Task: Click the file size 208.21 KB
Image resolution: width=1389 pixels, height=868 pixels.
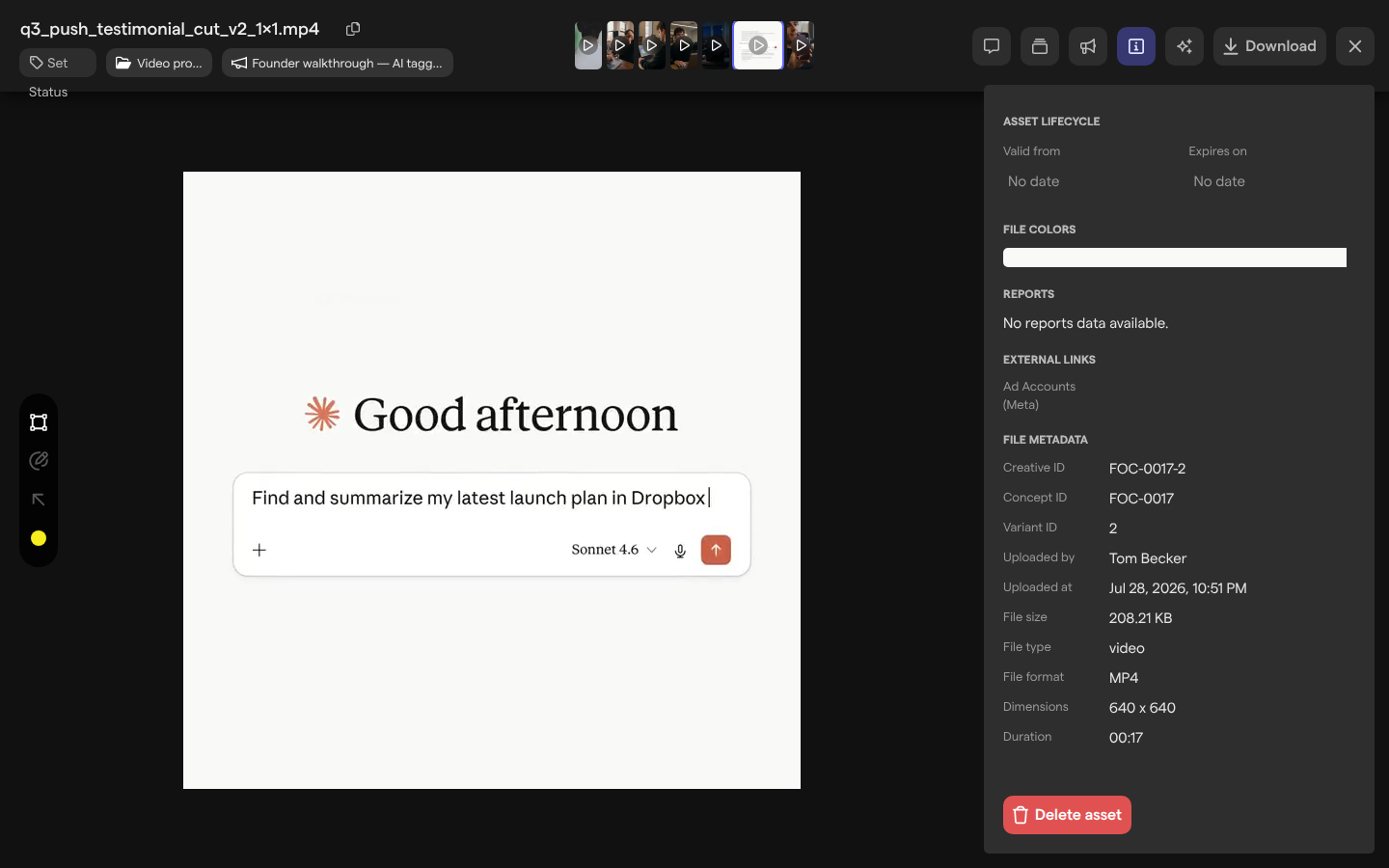Action: coord(1140,618)
